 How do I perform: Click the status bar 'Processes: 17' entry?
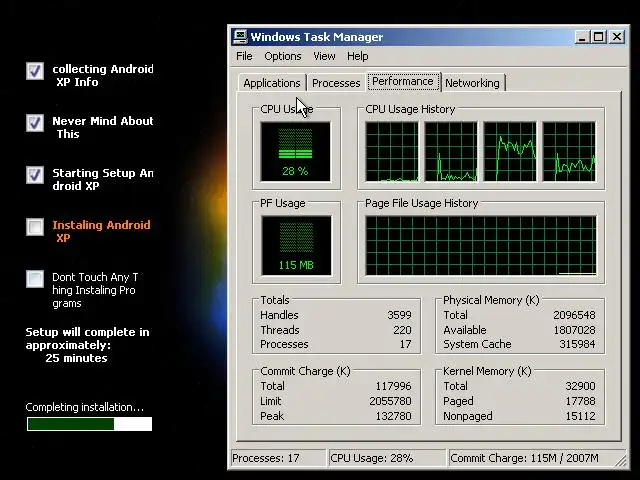click(278, 458)
